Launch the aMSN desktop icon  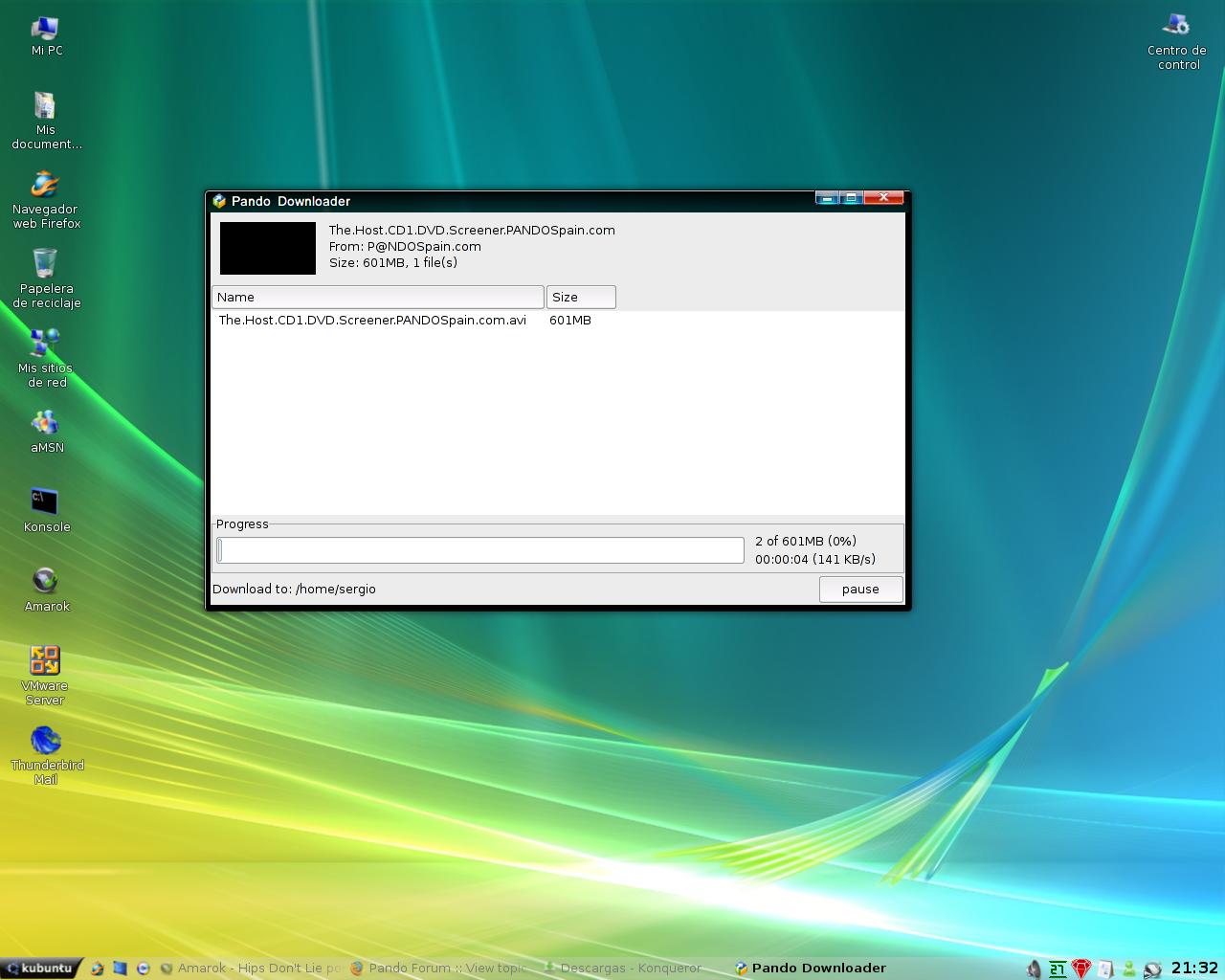coord(46,431)
